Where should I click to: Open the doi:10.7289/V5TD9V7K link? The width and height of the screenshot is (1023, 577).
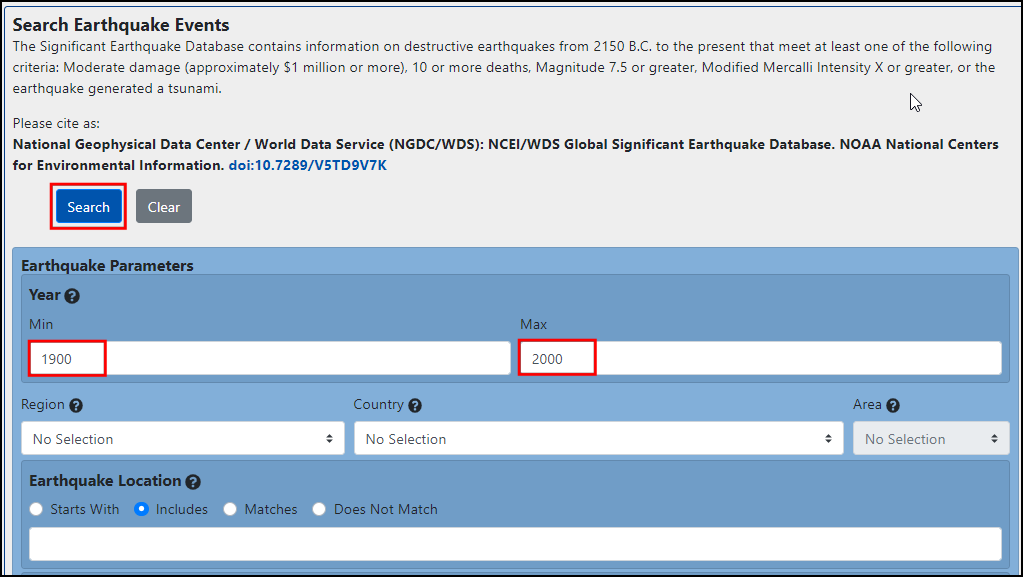pos(307,165)
